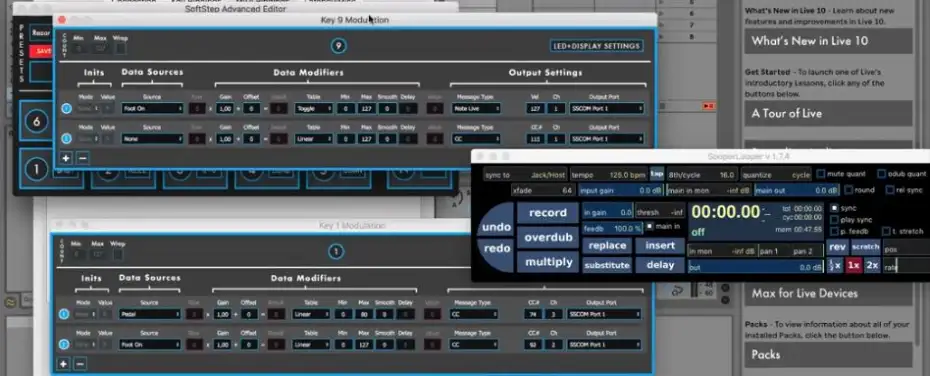Open LED+Display Settings
This screenshot has height=376, width=930.
[597, 46]
